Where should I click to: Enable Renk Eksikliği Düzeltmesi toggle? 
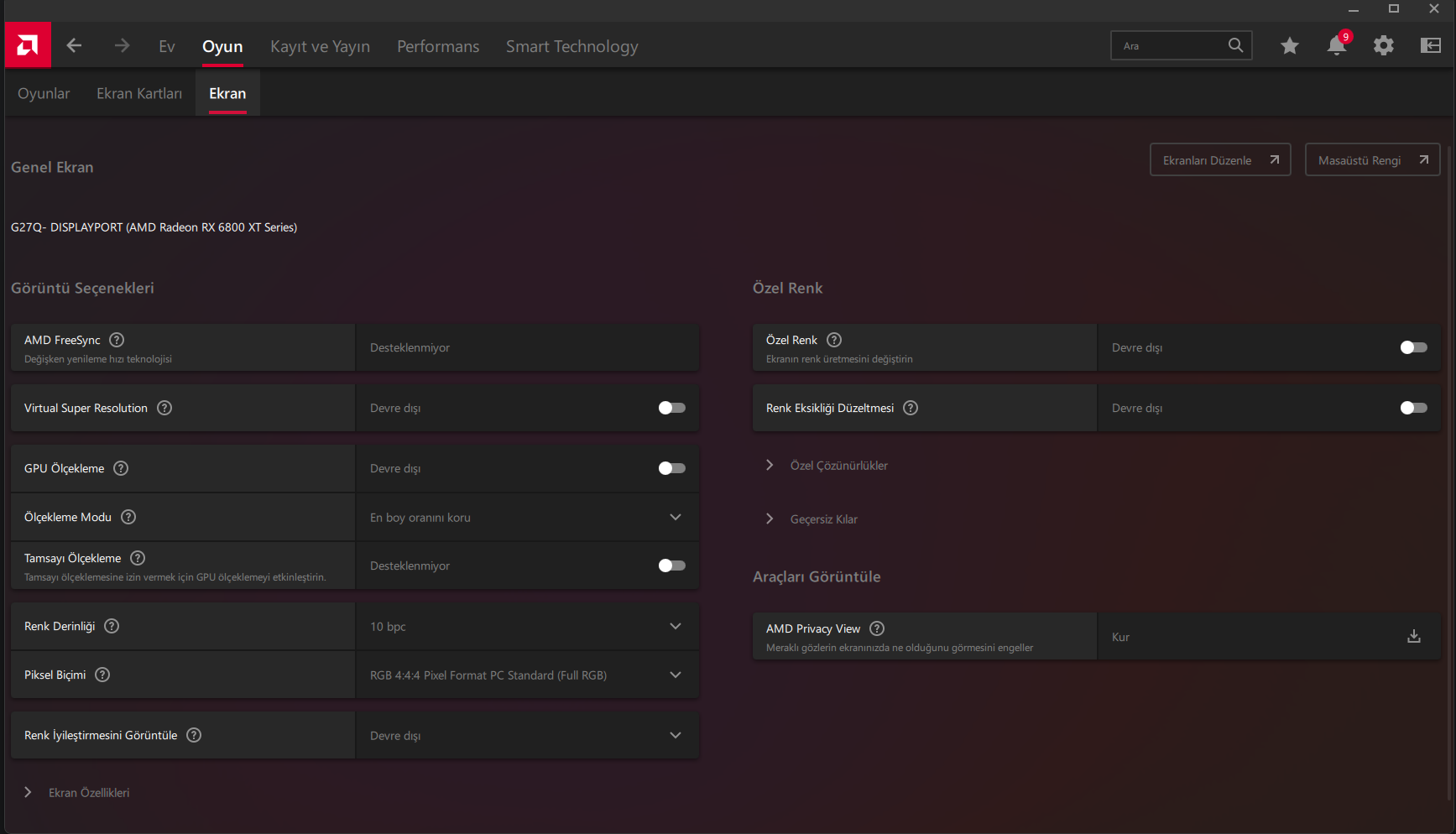[1414, 408]
